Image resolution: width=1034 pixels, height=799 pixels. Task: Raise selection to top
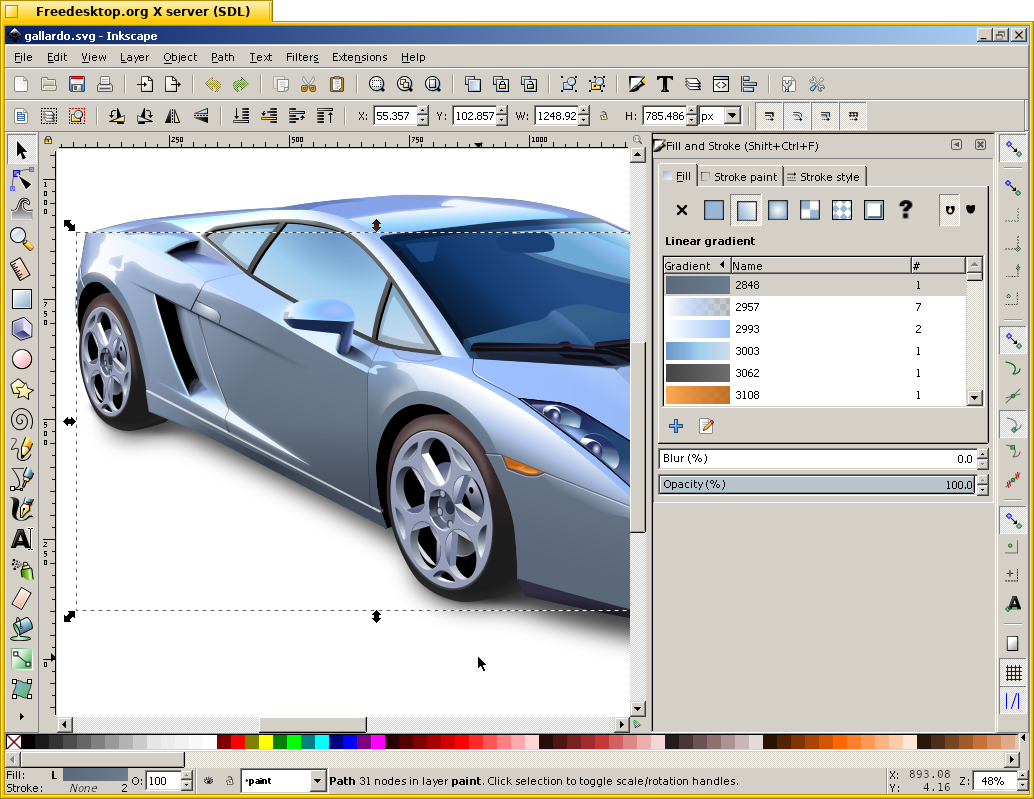(325, 117)
